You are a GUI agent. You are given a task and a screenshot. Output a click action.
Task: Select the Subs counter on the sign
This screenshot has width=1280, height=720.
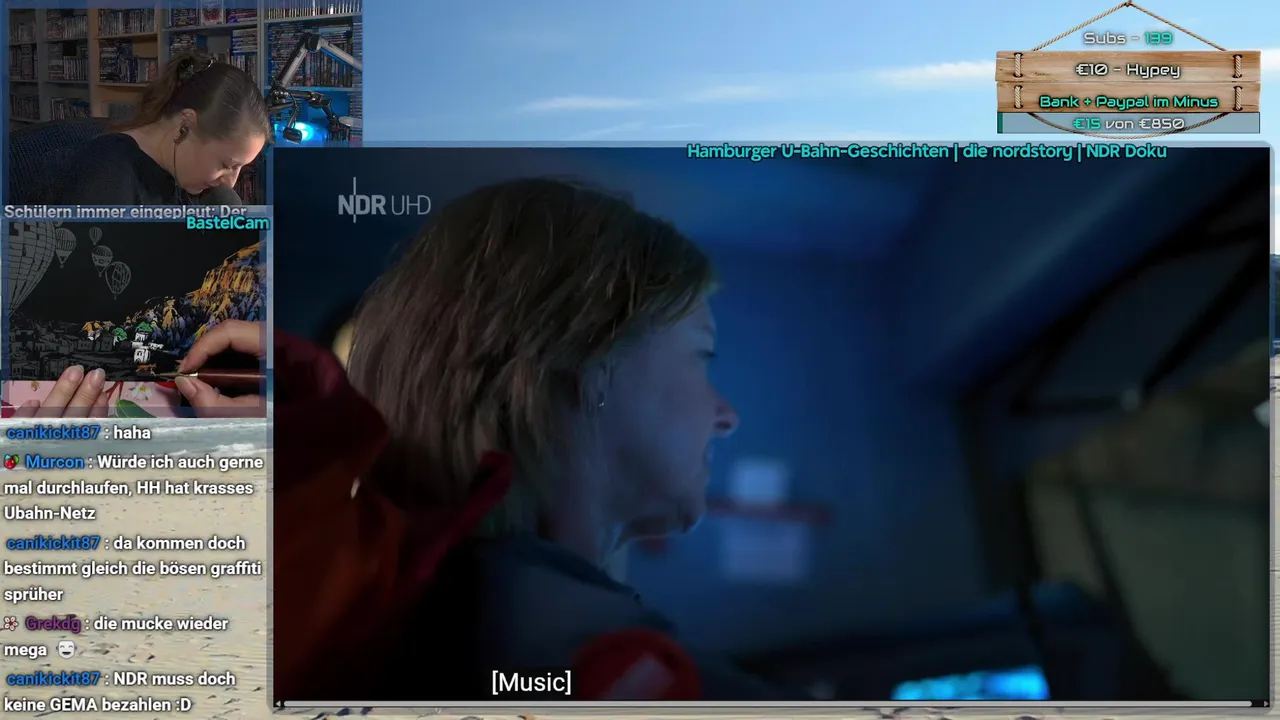1127,38
